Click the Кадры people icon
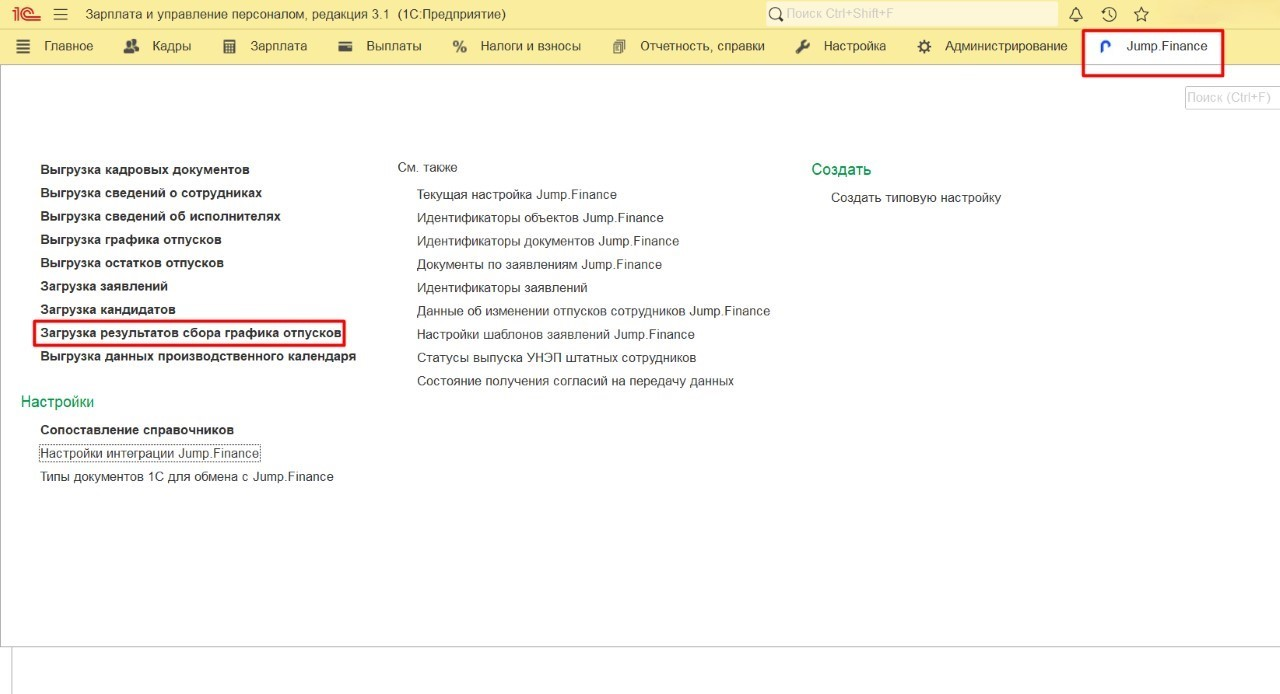Screen dimensions: 1280x694 tap(131, 47)
